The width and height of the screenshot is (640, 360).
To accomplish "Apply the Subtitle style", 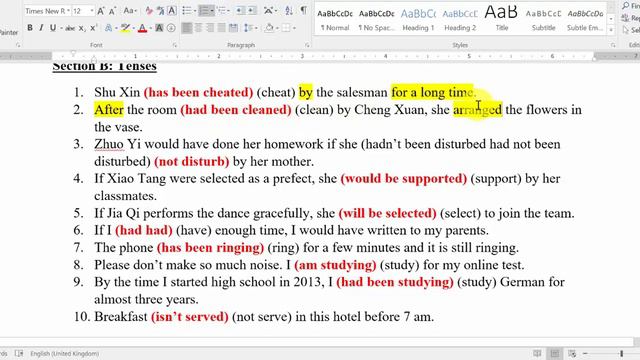I will pyautogui.click(x=543, y=20).
